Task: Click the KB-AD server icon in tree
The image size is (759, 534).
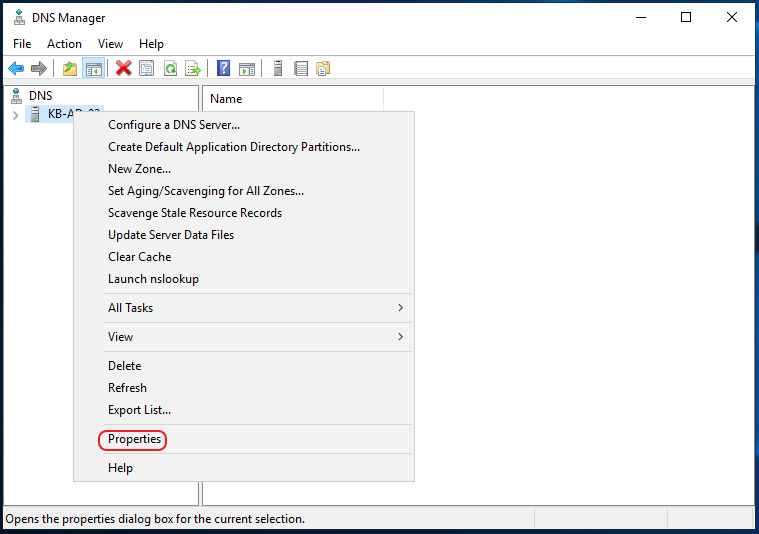Action: tap(35, 114)
